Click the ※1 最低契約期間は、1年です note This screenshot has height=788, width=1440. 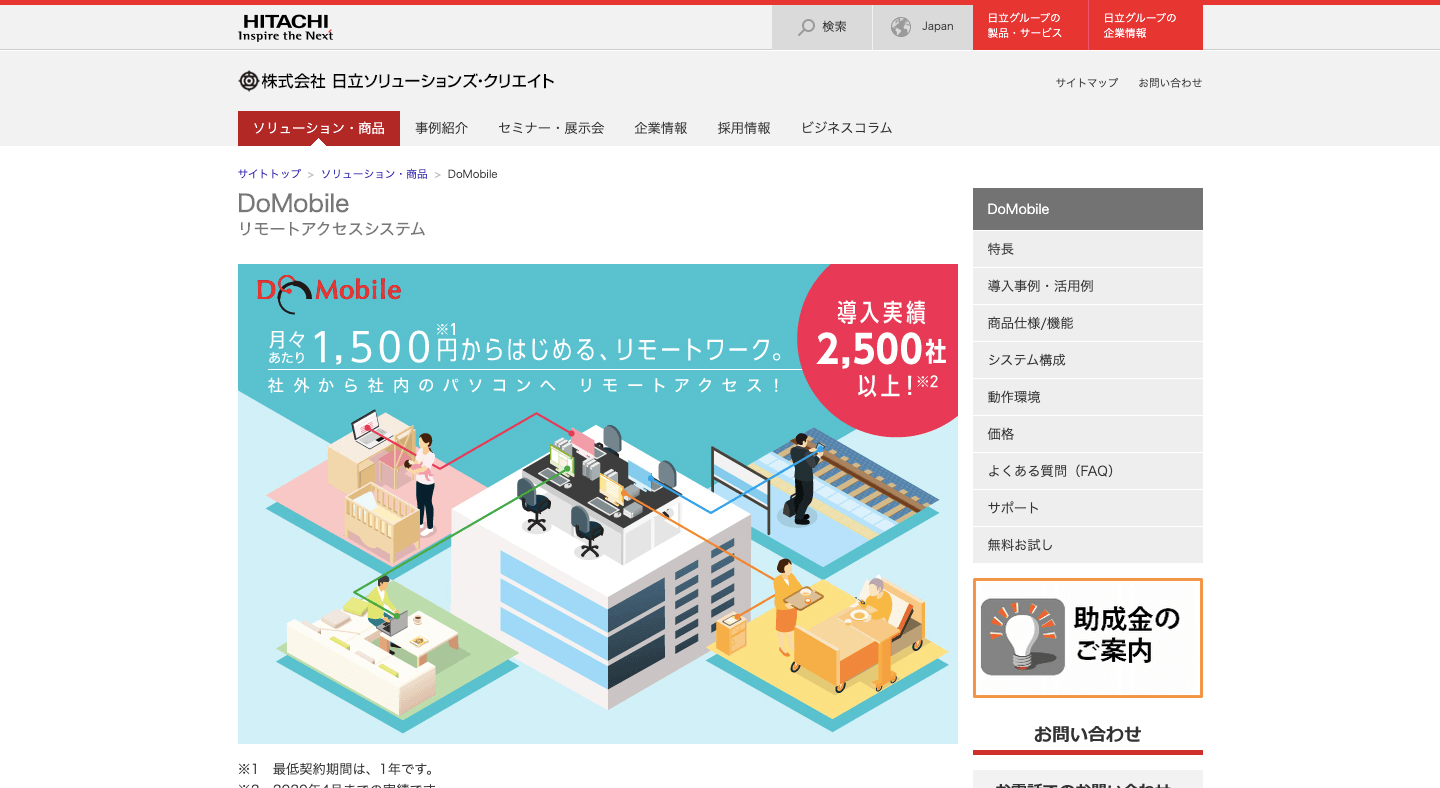(336, 769)
